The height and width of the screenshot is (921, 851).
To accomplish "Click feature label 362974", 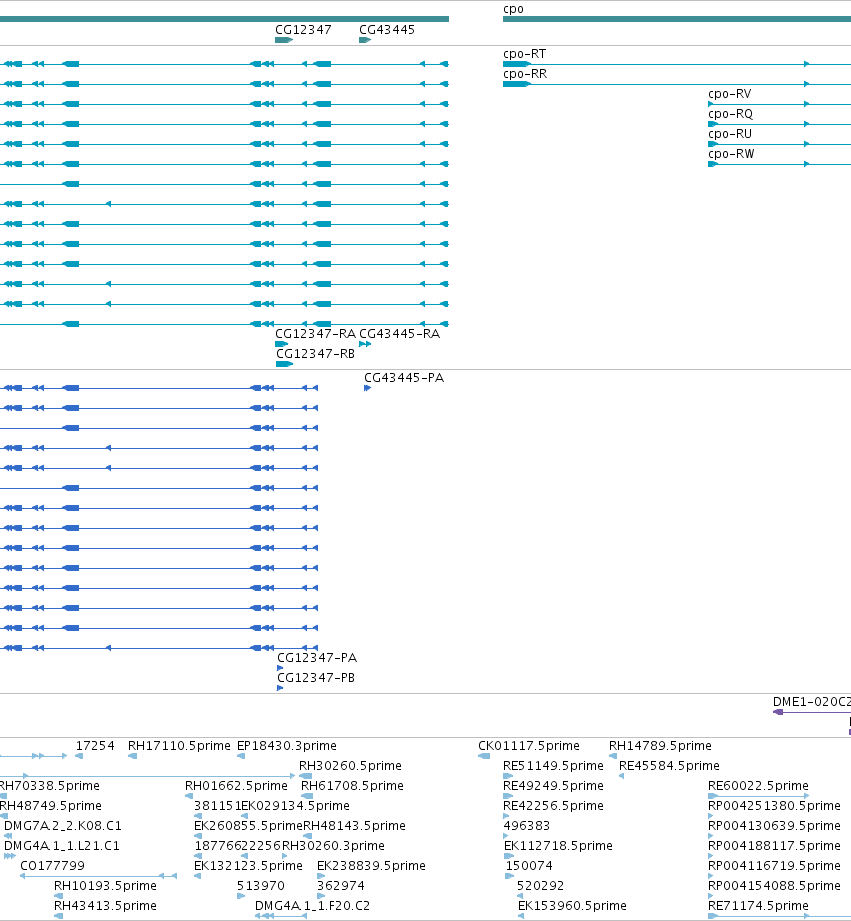I will 341,886.
